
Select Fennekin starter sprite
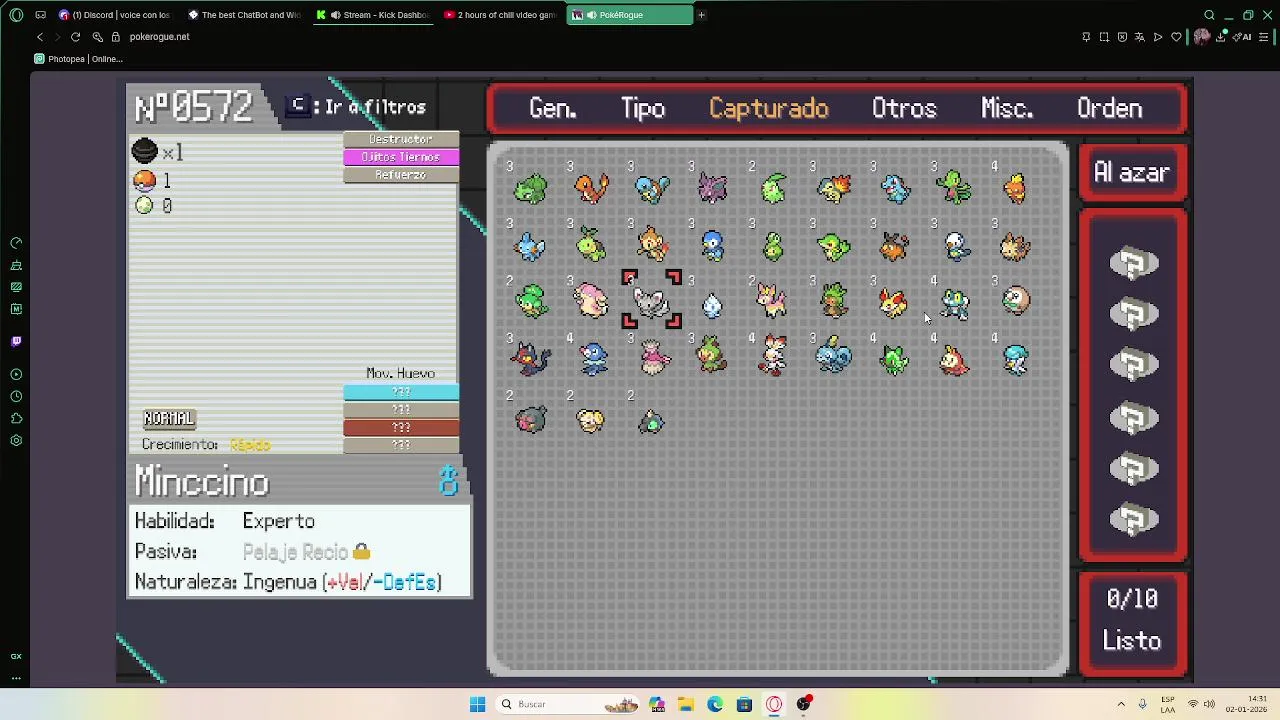pos(895,301)
